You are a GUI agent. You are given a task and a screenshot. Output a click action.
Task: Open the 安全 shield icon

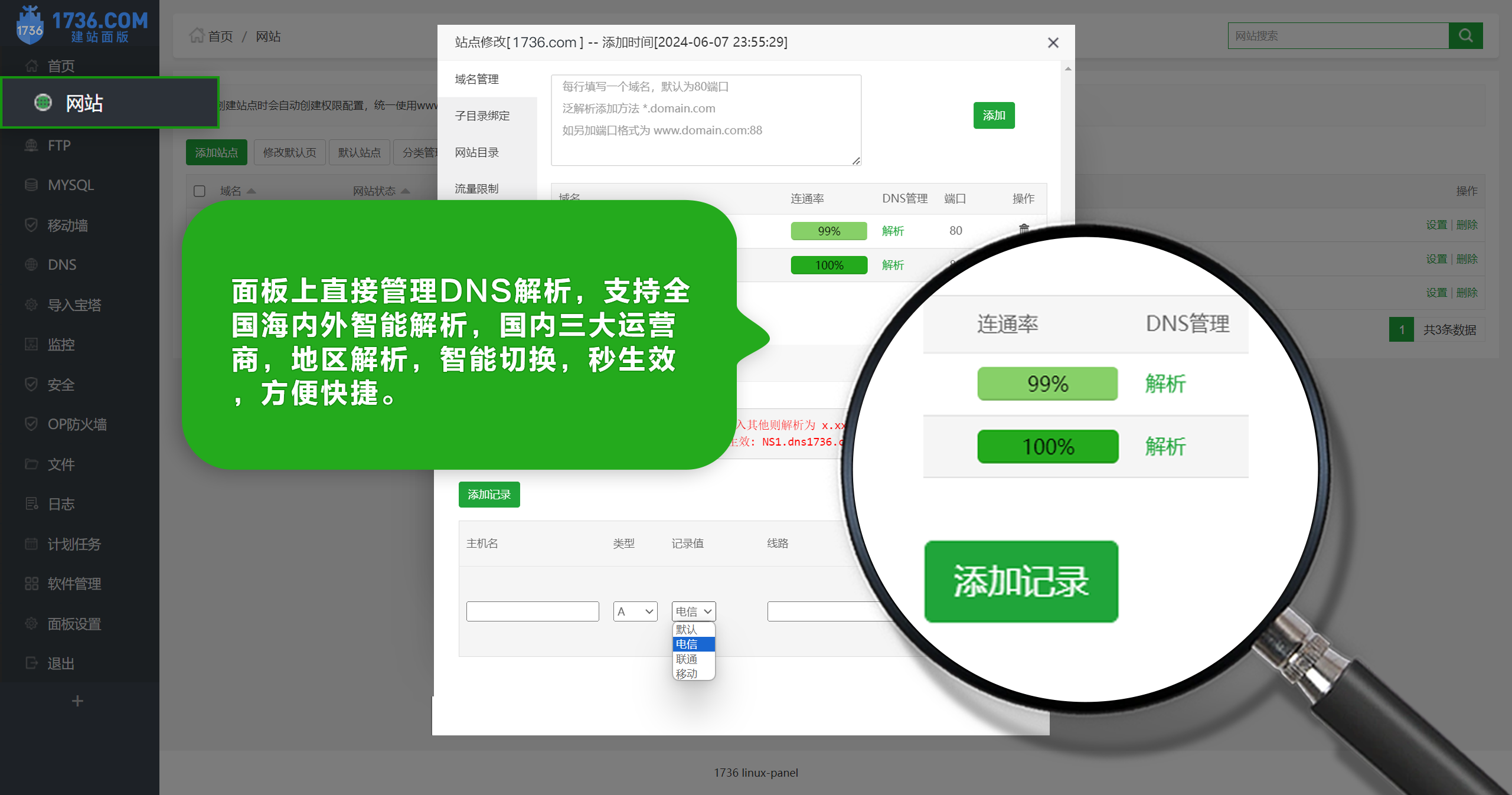point(31,384)
